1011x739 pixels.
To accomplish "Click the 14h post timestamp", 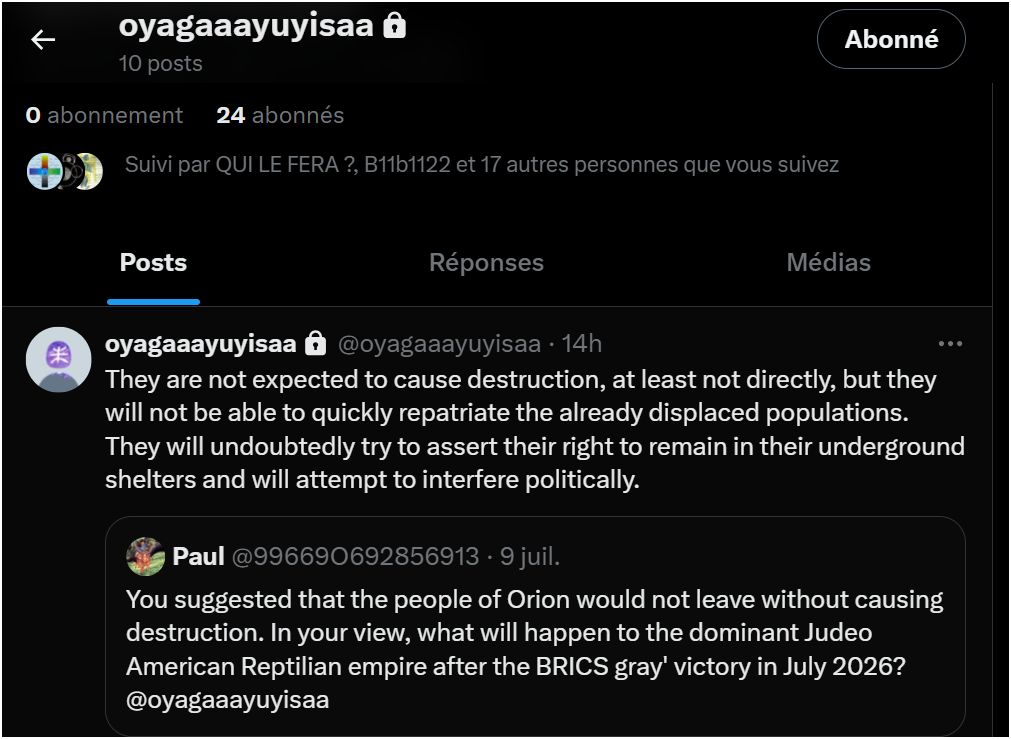I will pos(582,344).
